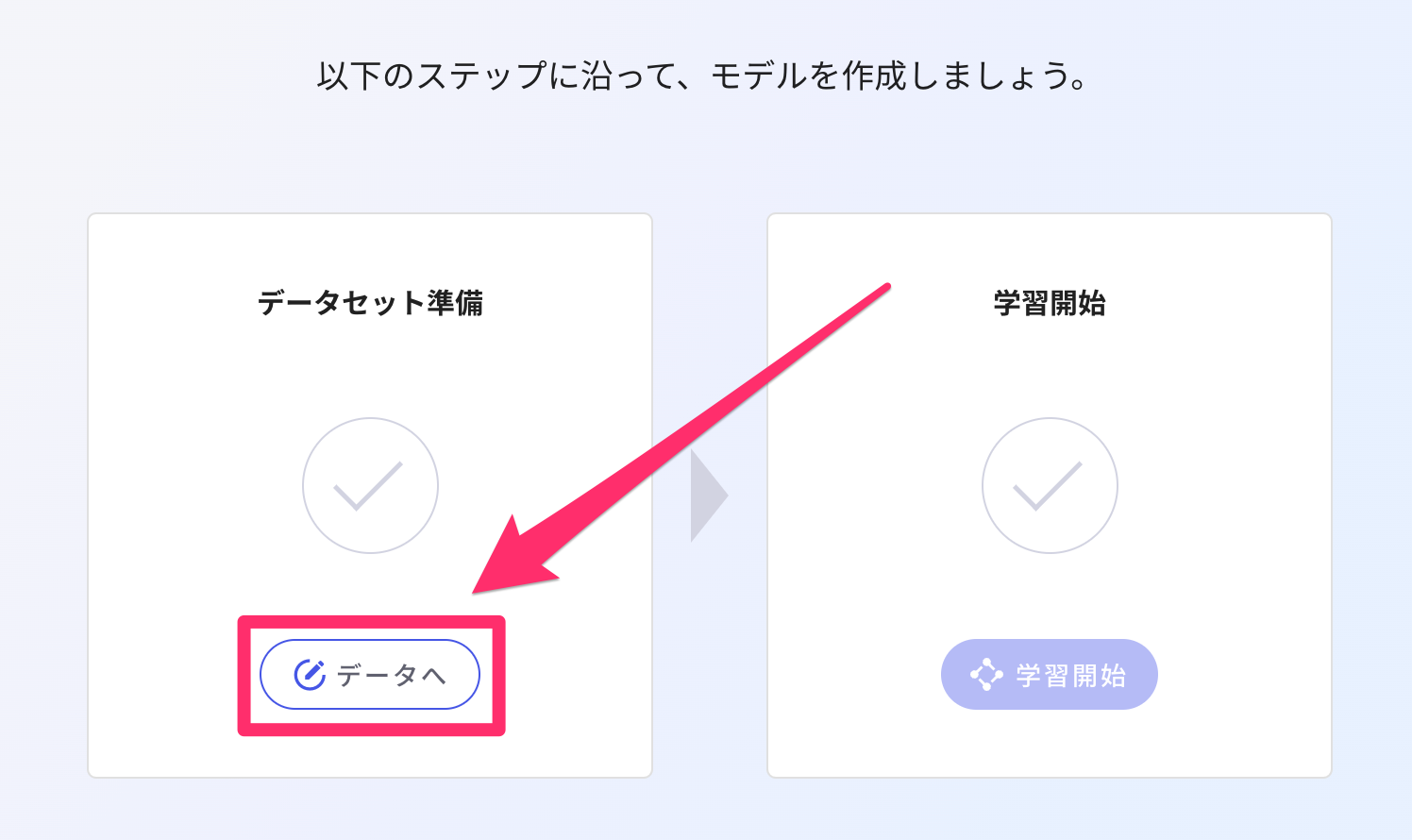Toggle the training step status circle
The width and height of the screenshot is (1412, 840).
pos(1049,485)
